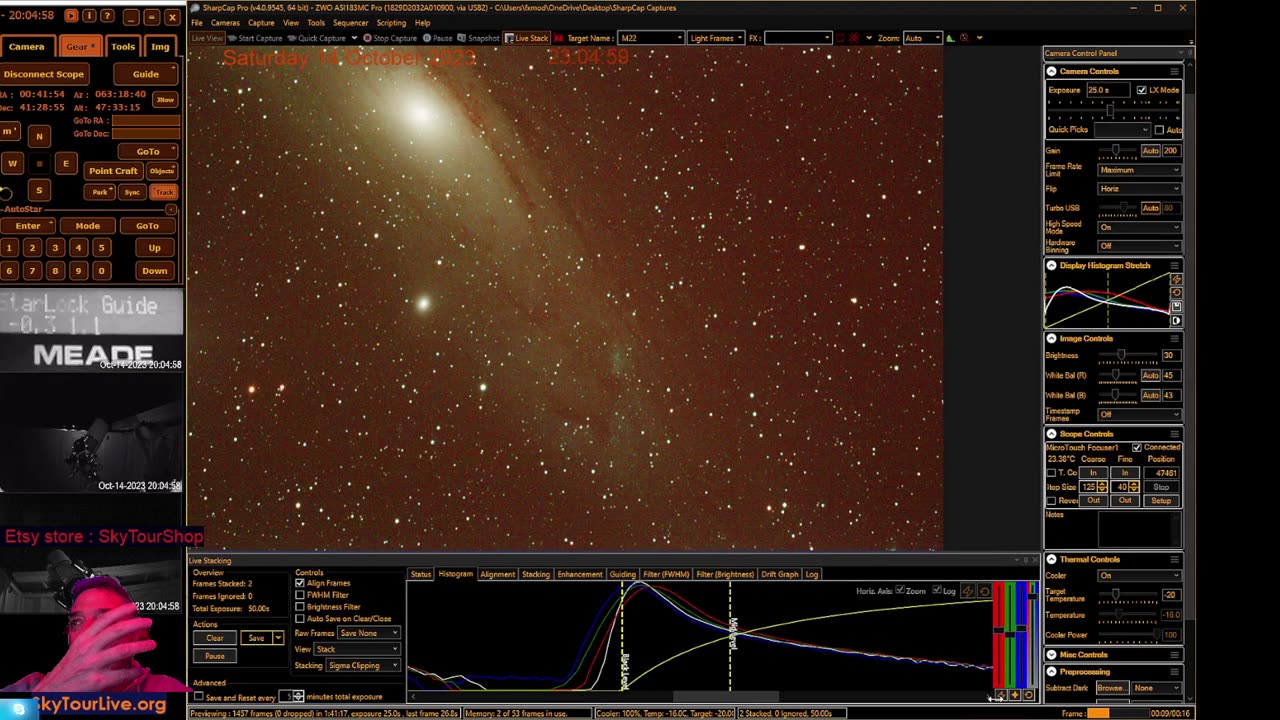This screenshot has height=720, width=1280.
Task: Slew telescope South with S button
Action: coord(39,190)
